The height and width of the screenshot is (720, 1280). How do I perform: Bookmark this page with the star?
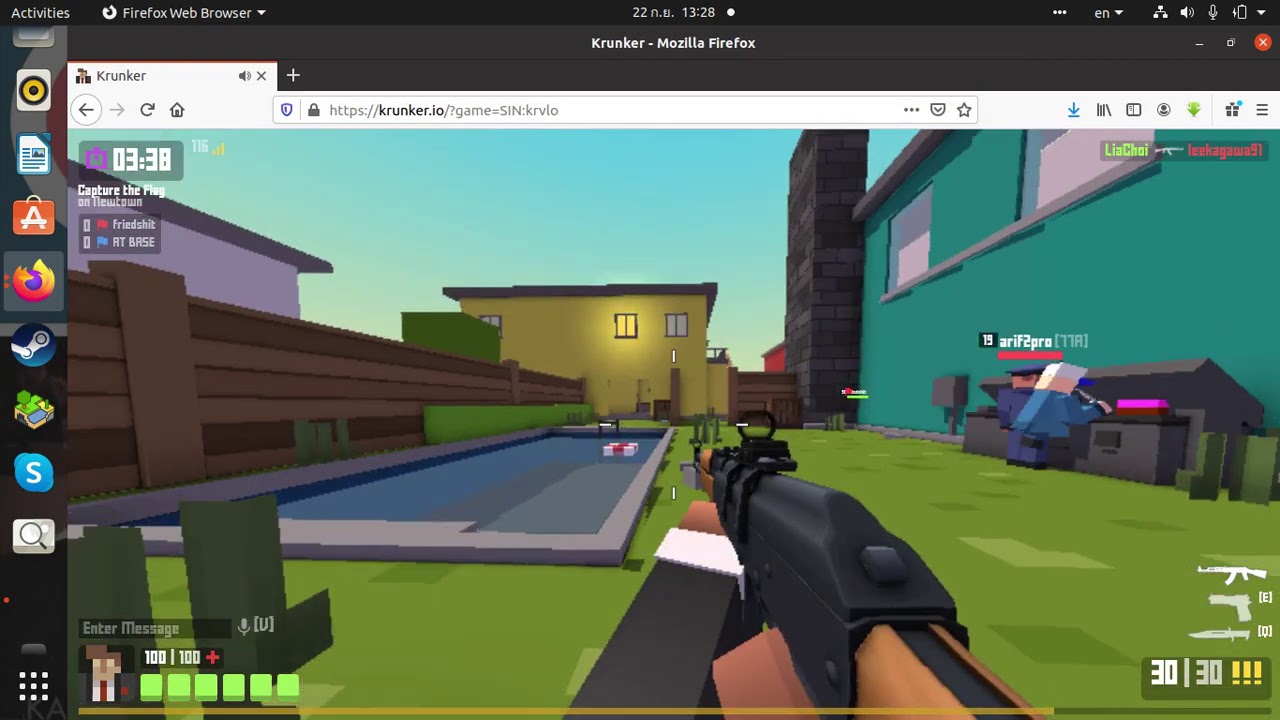[x=964, y=110]
